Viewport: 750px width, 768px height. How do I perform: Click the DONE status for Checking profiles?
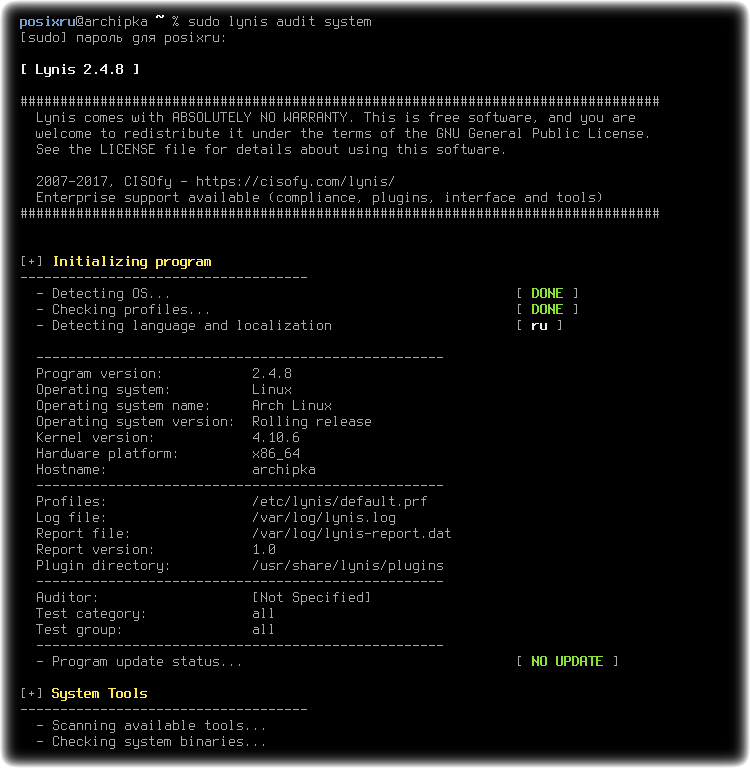pyautogui.click(x=547, y=310)
